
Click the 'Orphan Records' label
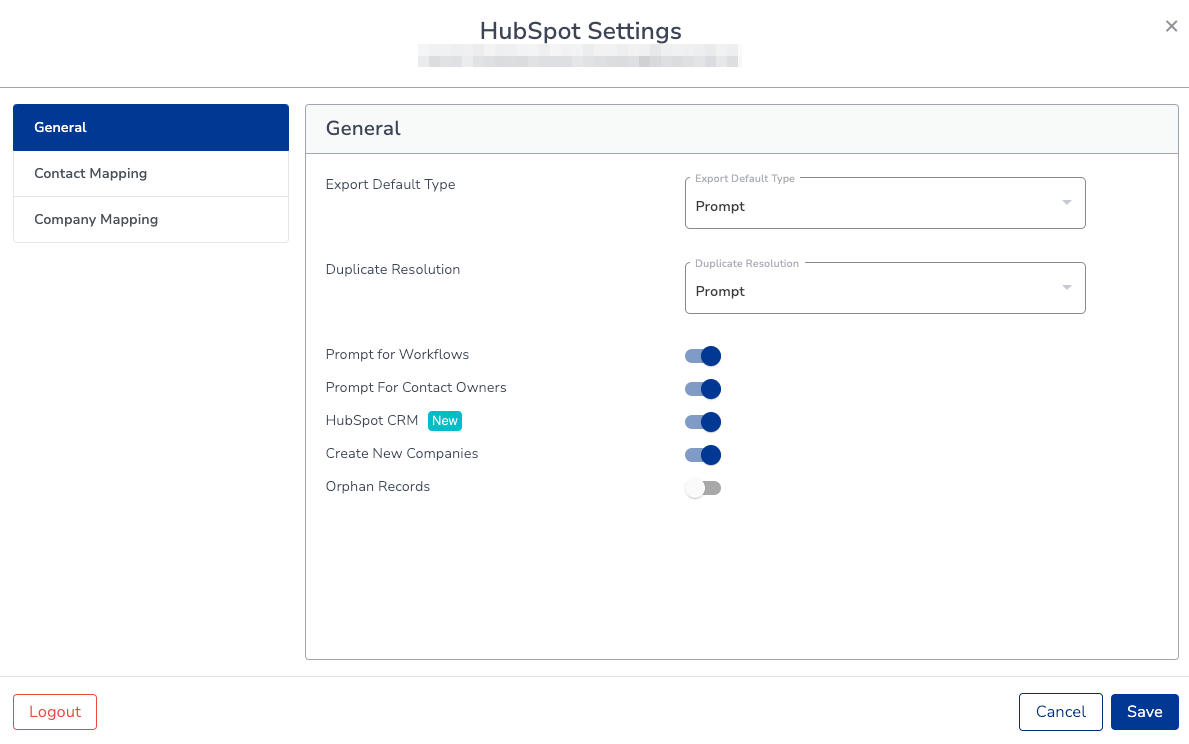(x=378, y=486)
